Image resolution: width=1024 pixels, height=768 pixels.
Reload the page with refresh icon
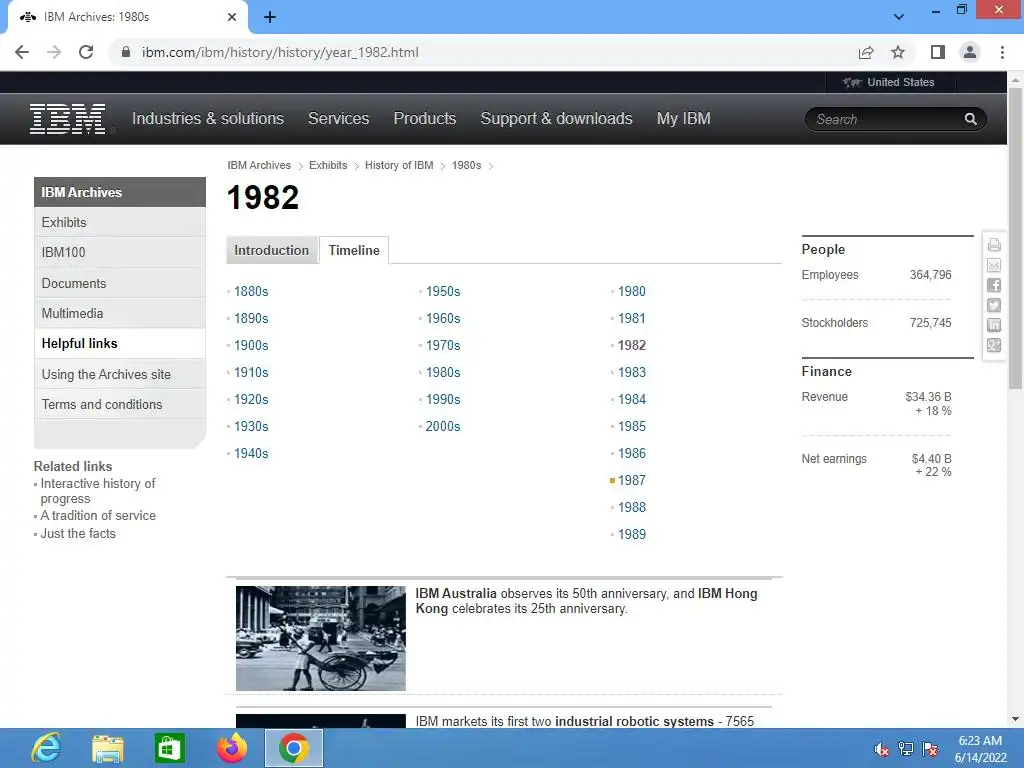point(86,52)
